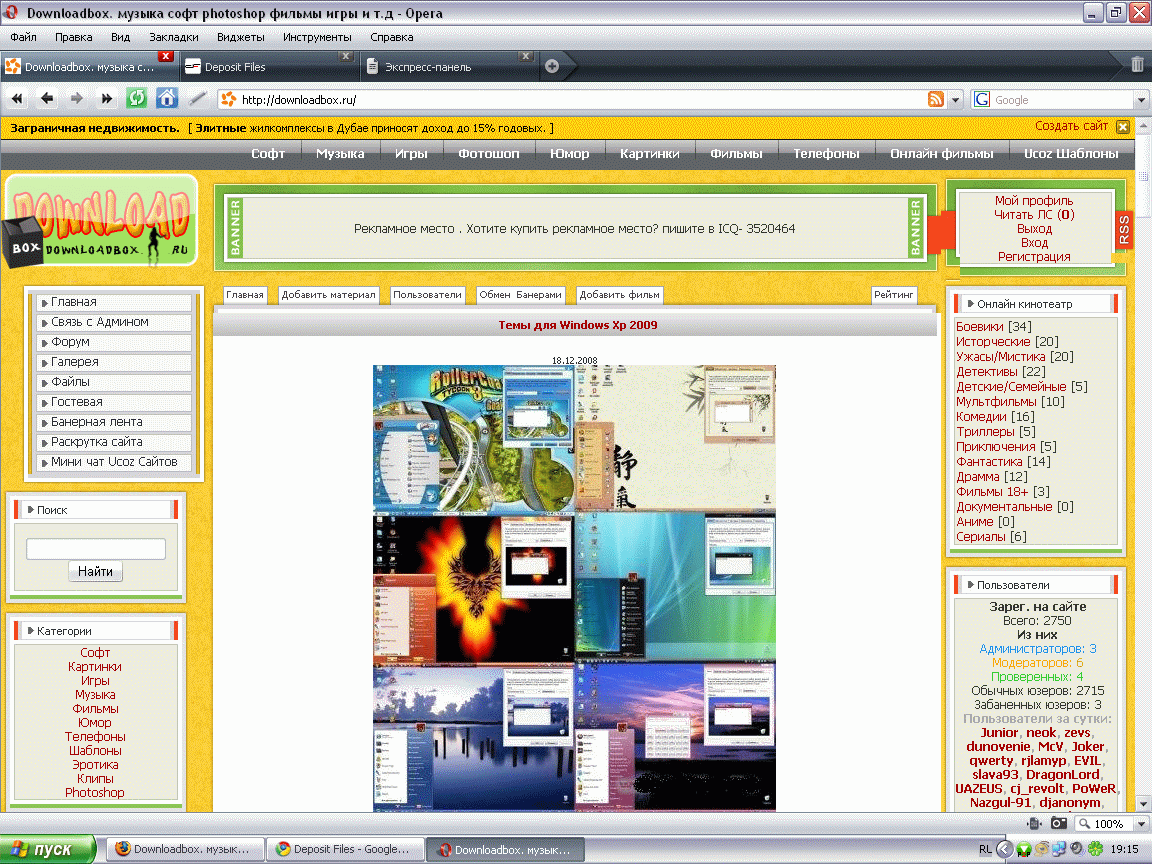Click the Forward arrow in toolbar
This screenshot has width=1152, height=864.
point(76,98)
